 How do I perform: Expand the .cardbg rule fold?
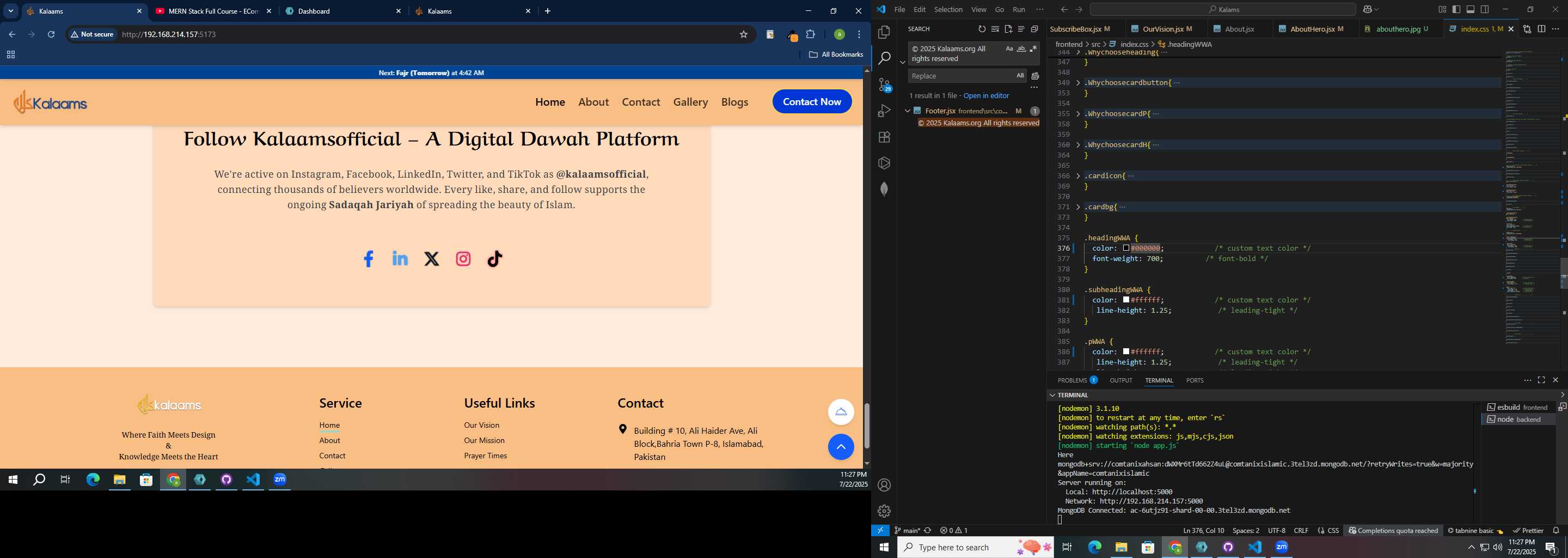pos(1078,207)
